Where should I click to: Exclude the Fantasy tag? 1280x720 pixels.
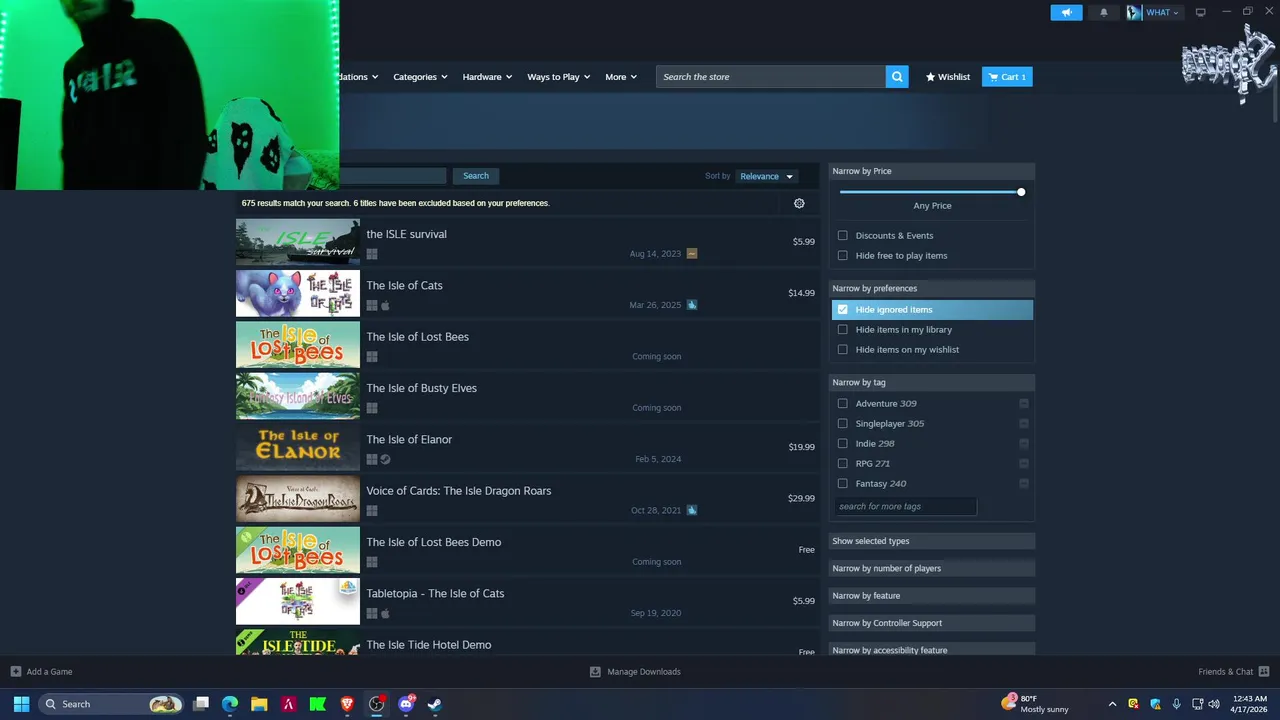(1024, 484)
